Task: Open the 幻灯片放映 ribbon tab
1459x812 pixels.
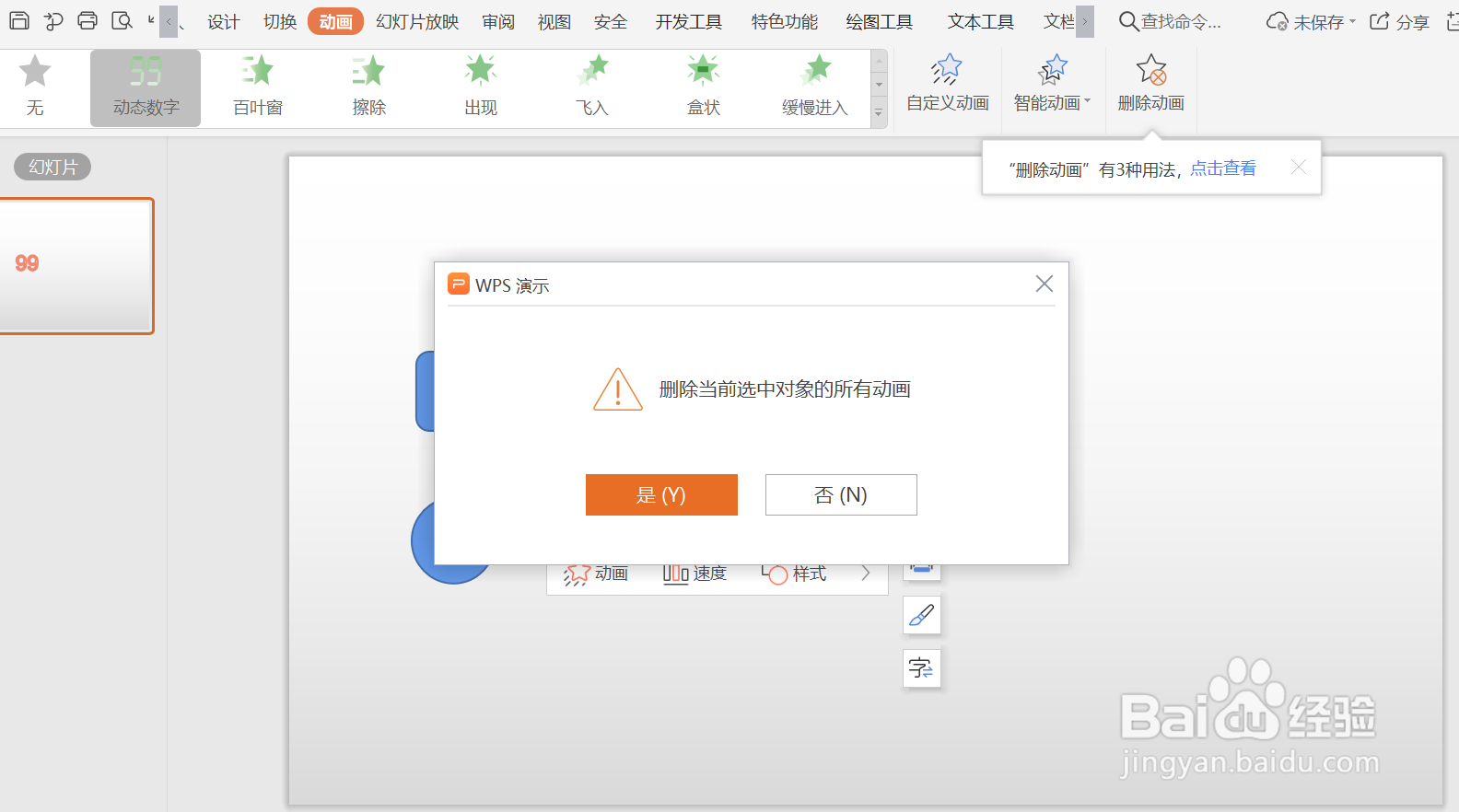Action: click(x=417, y=22)
